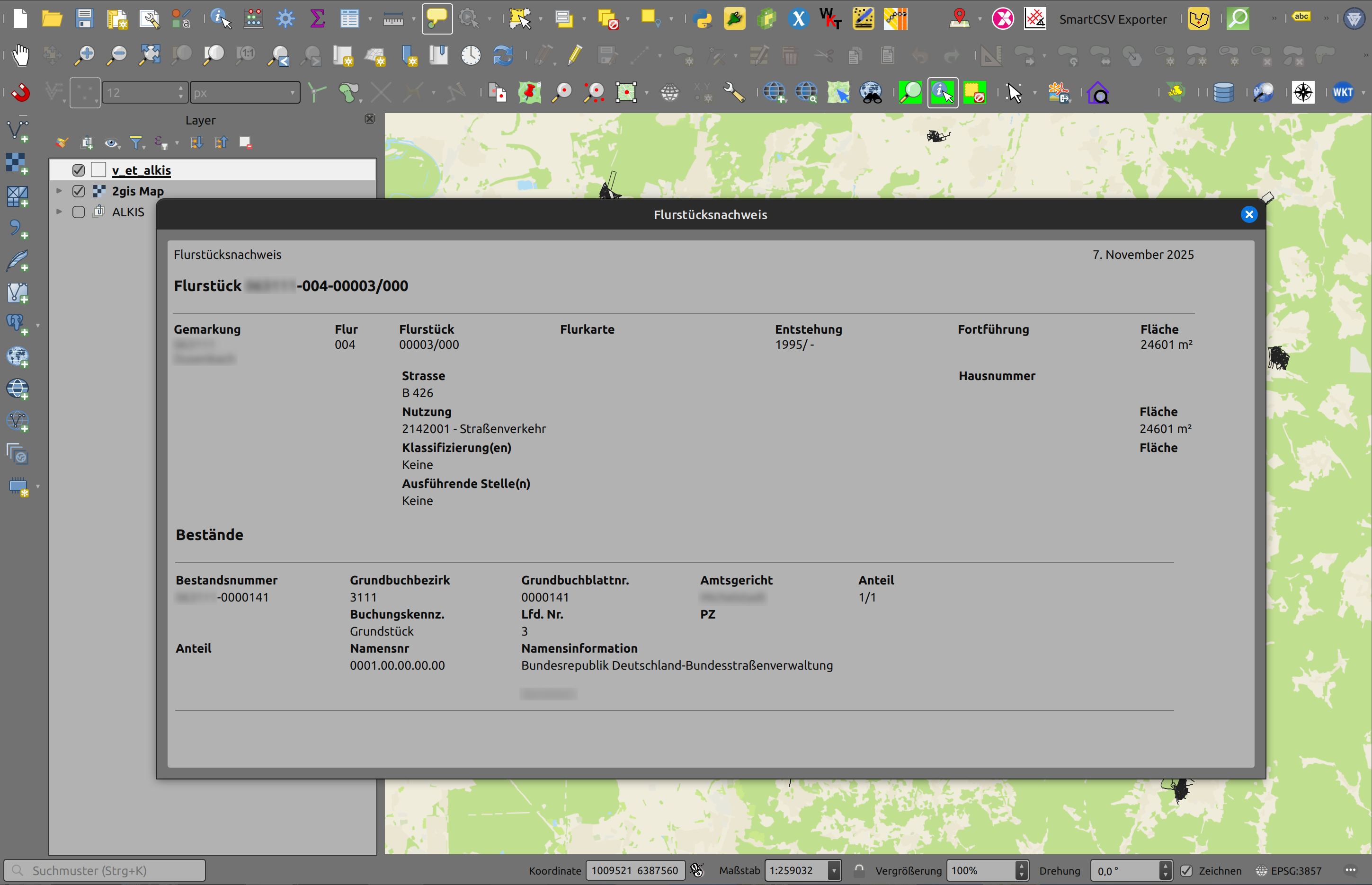This screenshot has width=1372, height=885.
Task: Open the Python console icon
Action: click(x=703, y=18)
